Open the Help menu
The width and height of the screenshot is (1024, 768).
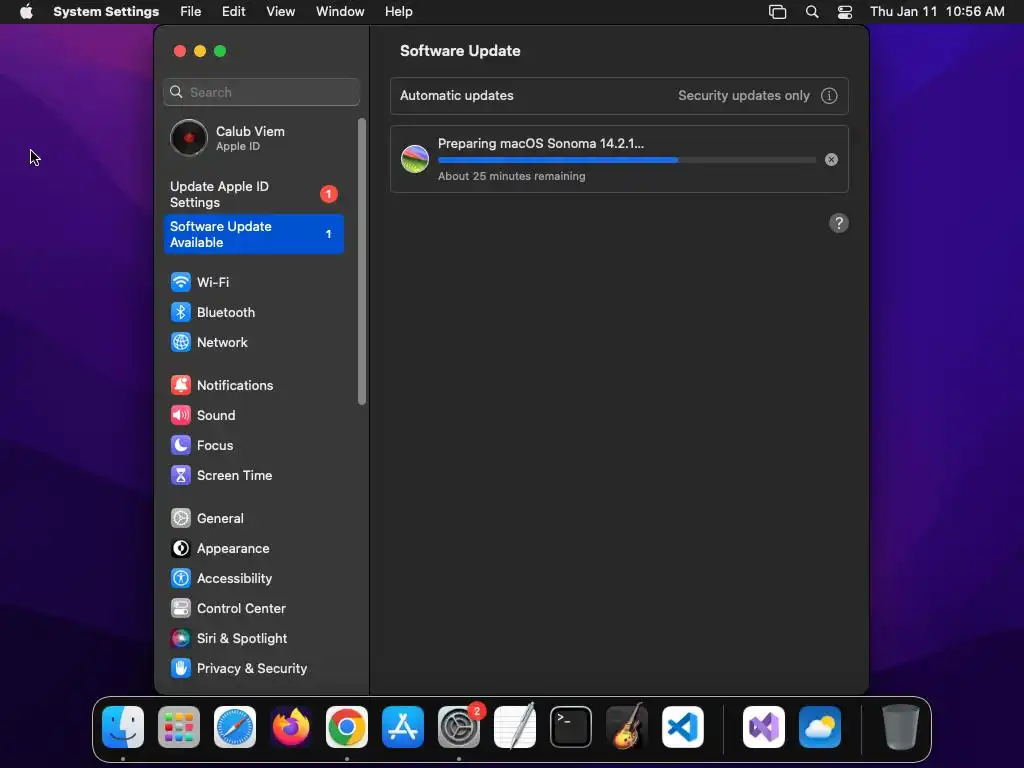[x=398, y=12]
